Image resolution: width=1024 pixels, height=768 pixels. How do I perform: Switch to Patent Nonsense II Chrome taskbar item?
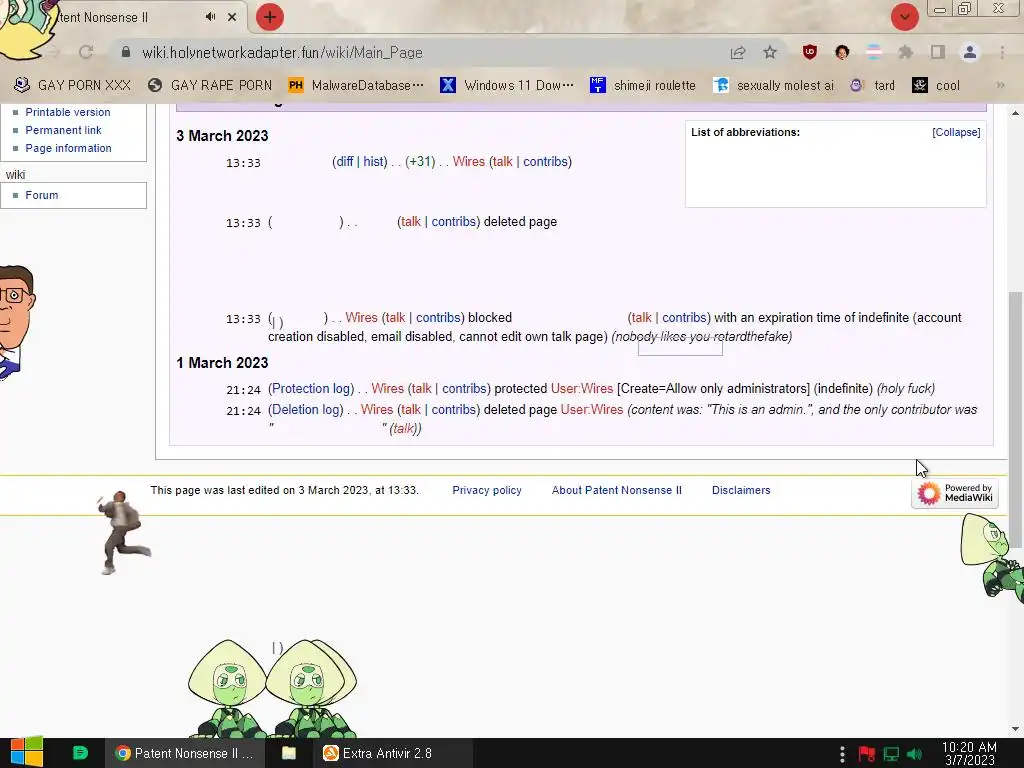185,753
